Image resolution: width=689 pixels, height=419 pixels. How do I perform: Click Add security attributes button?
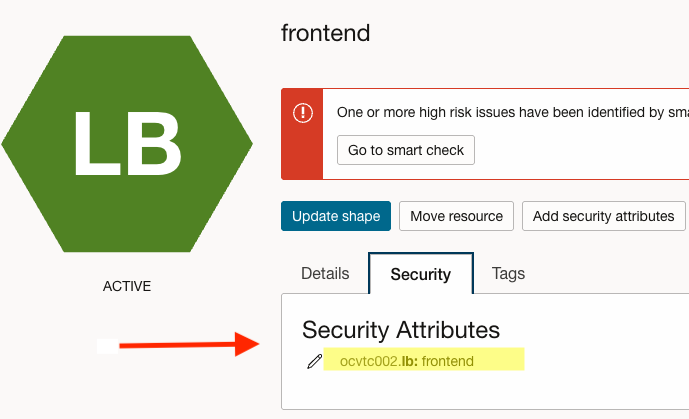tap(603, 216)
